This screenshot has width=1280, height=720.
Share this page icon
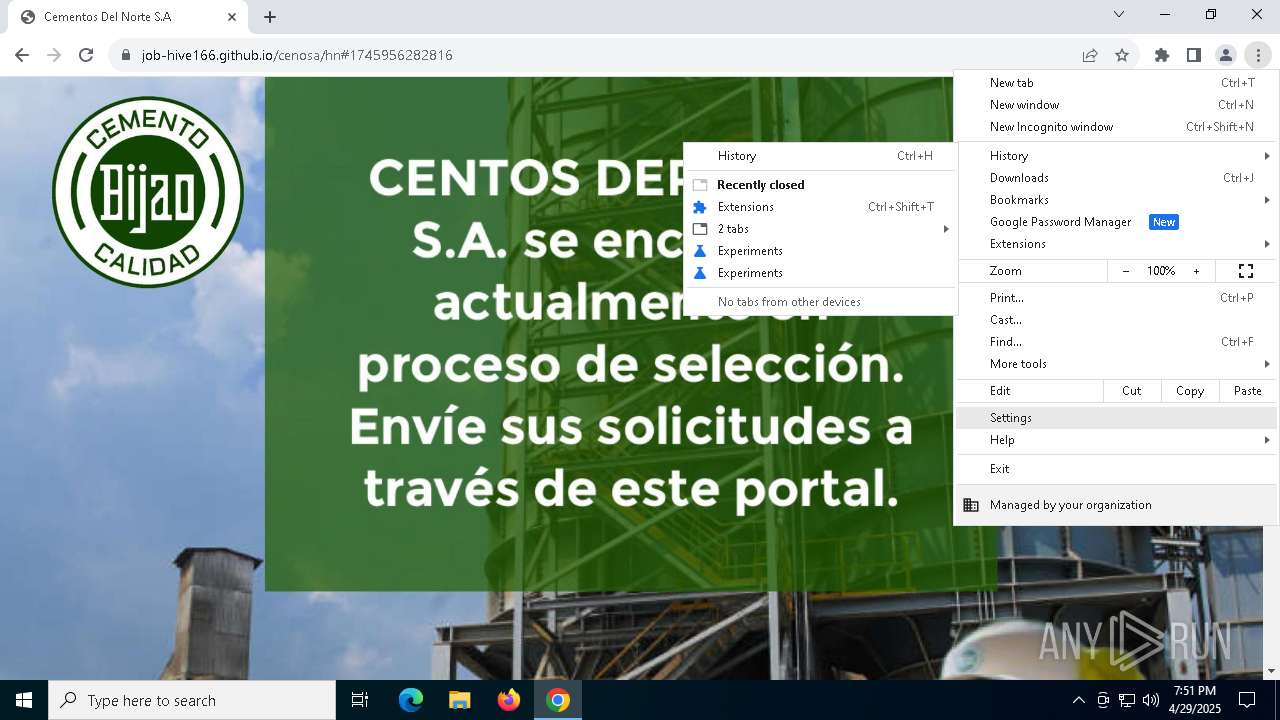[1090, 55]
